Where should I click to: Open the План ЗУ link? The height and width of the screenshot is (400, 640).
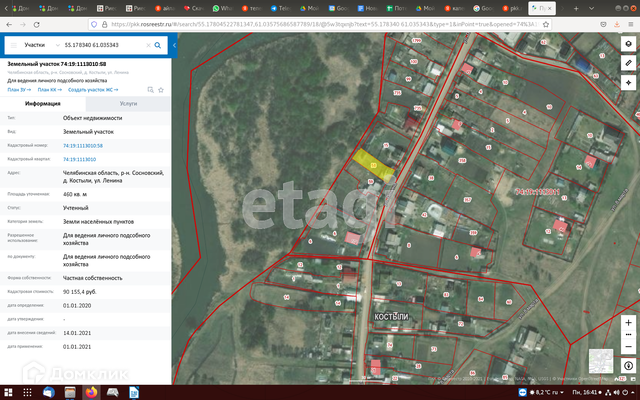click(20, 89)
